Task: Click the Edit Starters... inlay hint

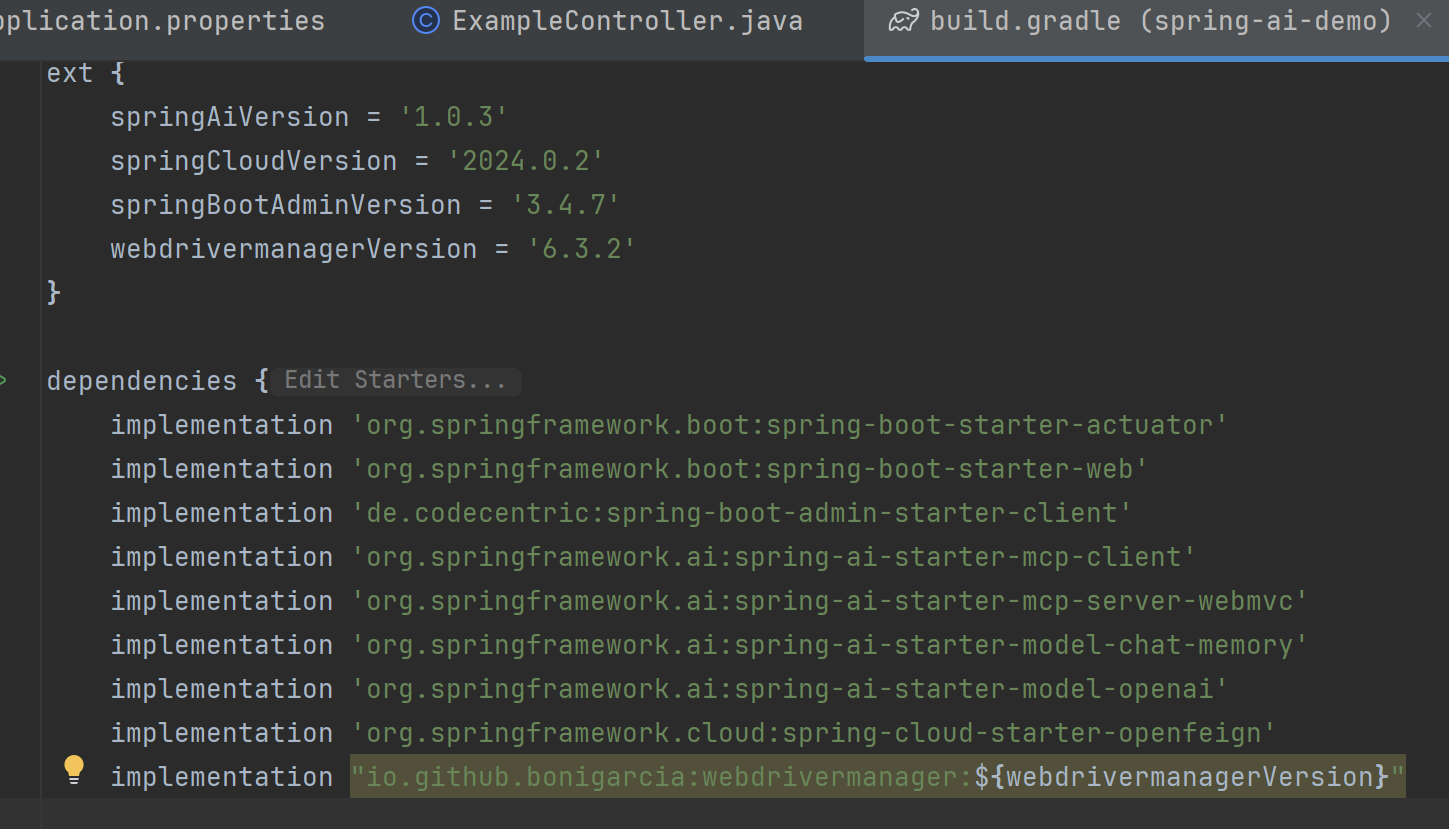Action: [395, 381]
